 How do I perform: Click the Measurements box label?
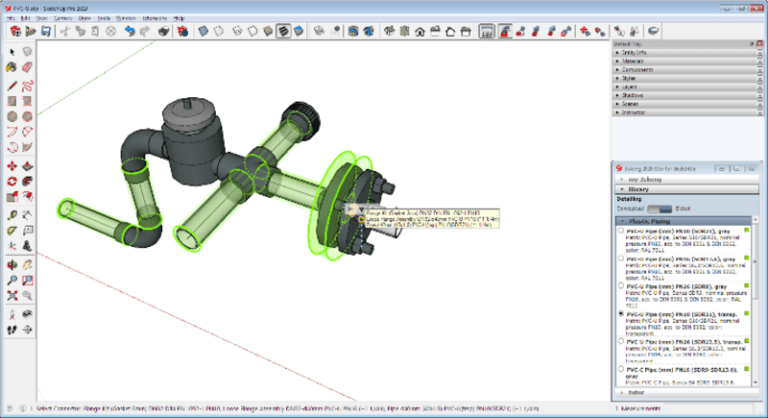(x=640, y=408)
